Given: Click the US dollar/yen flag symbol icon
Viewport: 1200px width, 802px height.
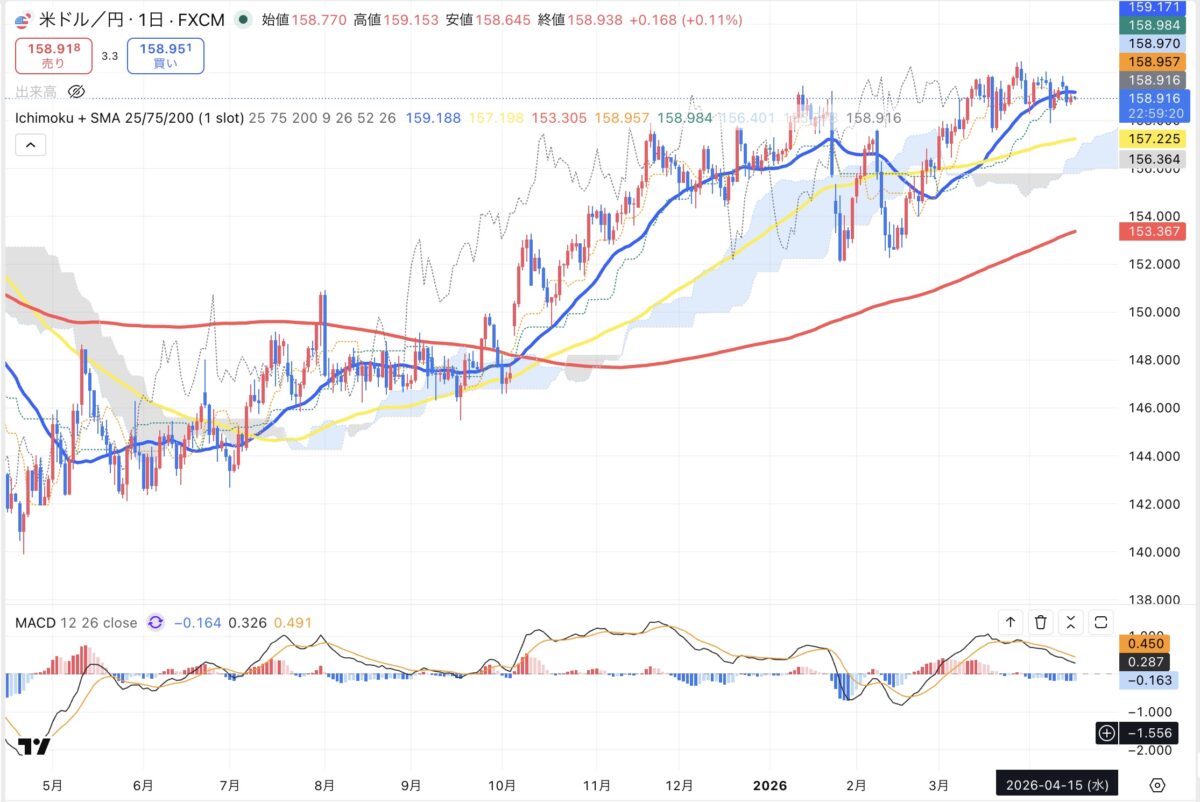Looking at the screenshot, I should (x=23, y=19).
